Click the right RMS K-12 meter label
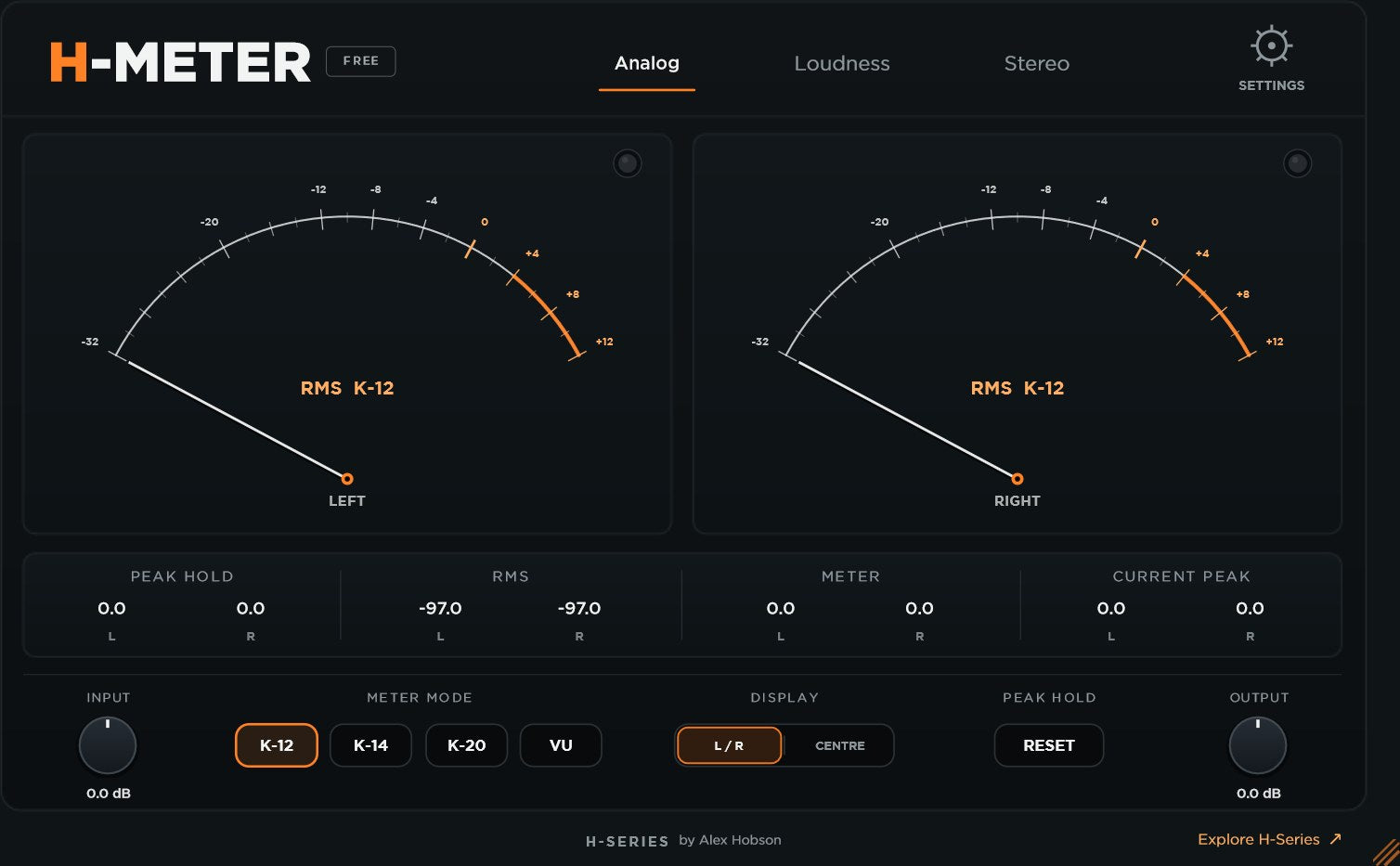The image size is (1400, 866). tap(1018, 388)
